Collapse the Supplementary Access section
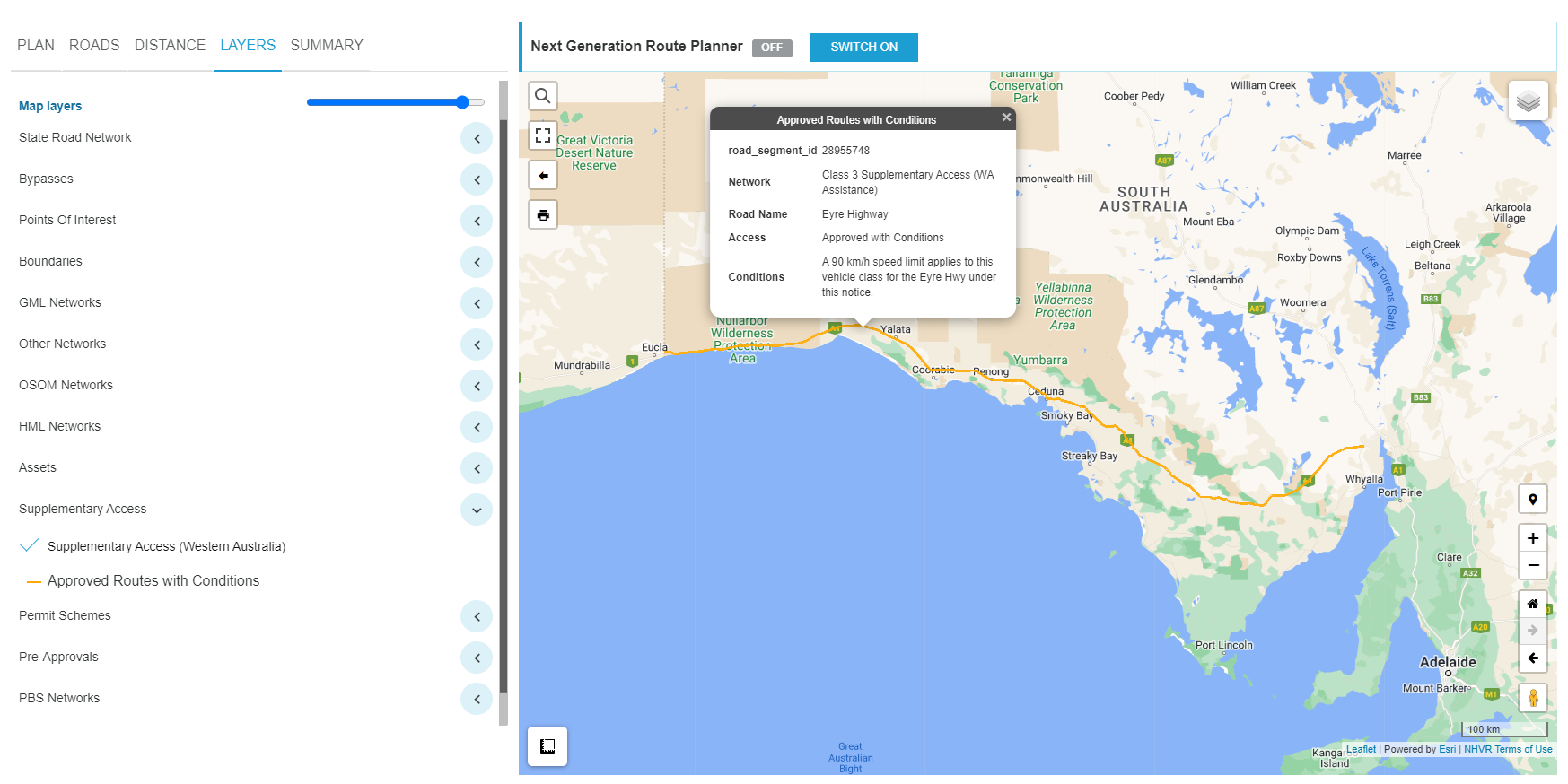 click(477, 510)
